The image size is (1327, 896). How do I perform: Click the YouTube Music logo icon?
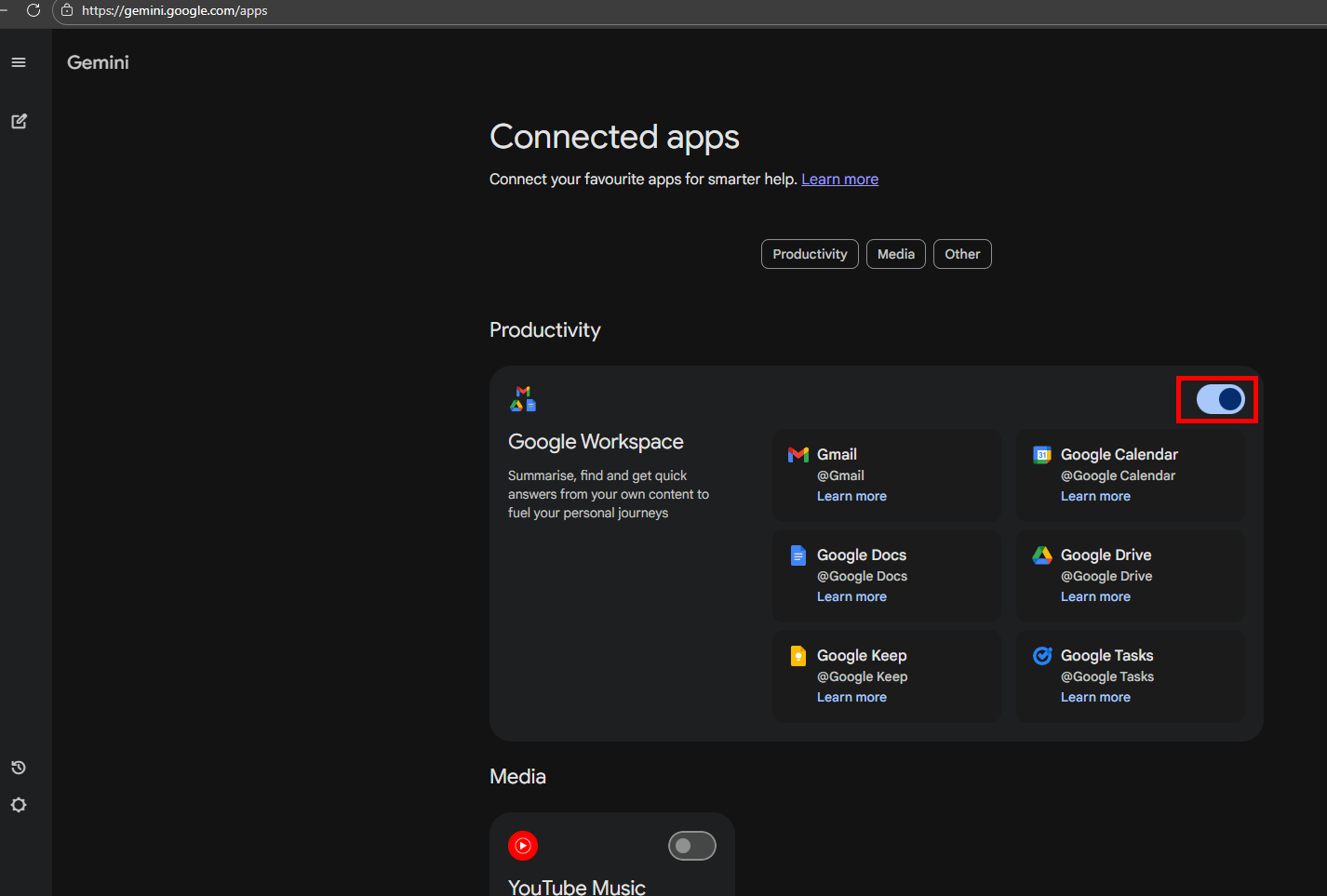click(523, 846)
